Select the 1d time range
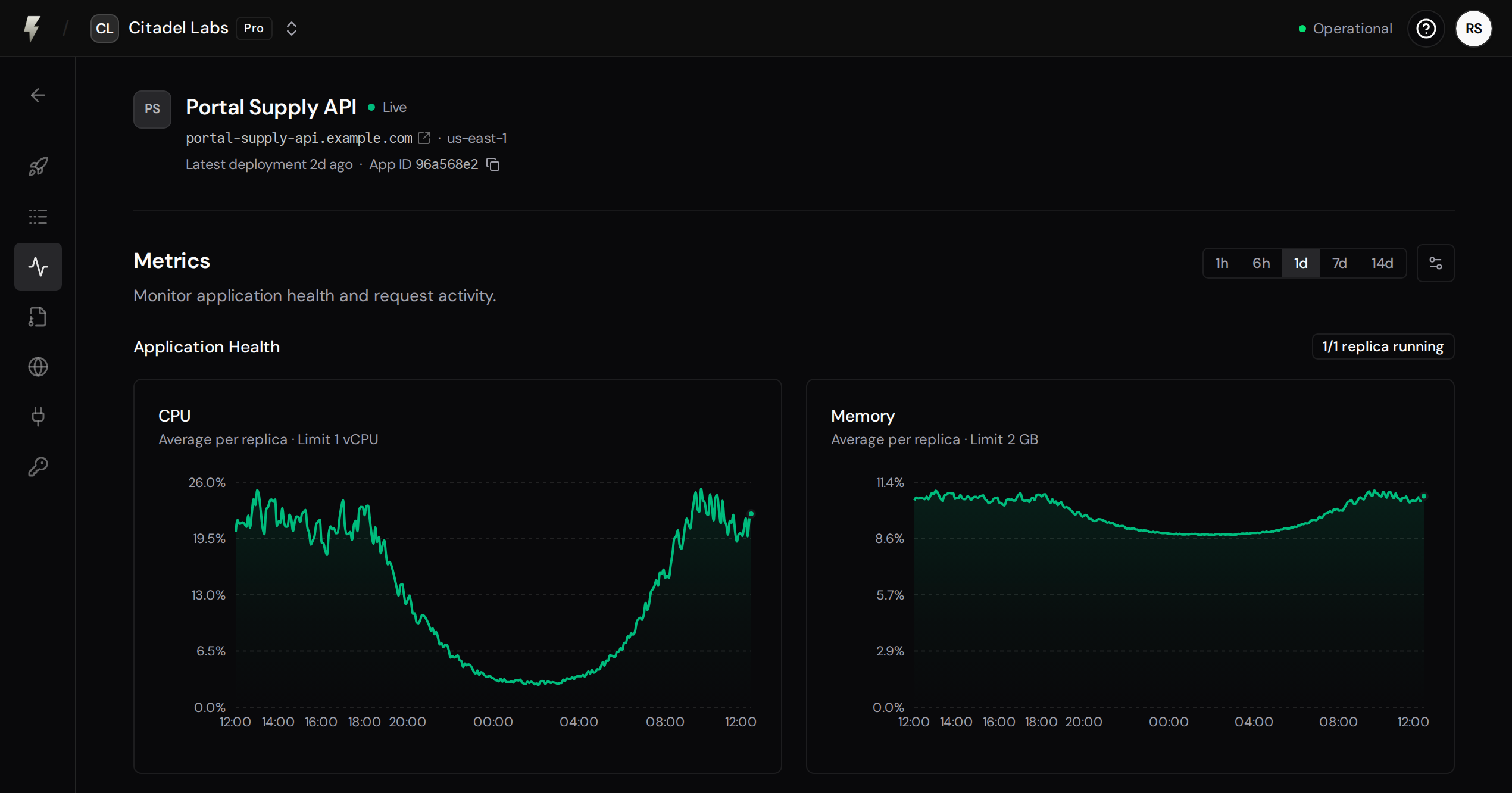Screen dimensions: 1512x793 click(1301, 263)
